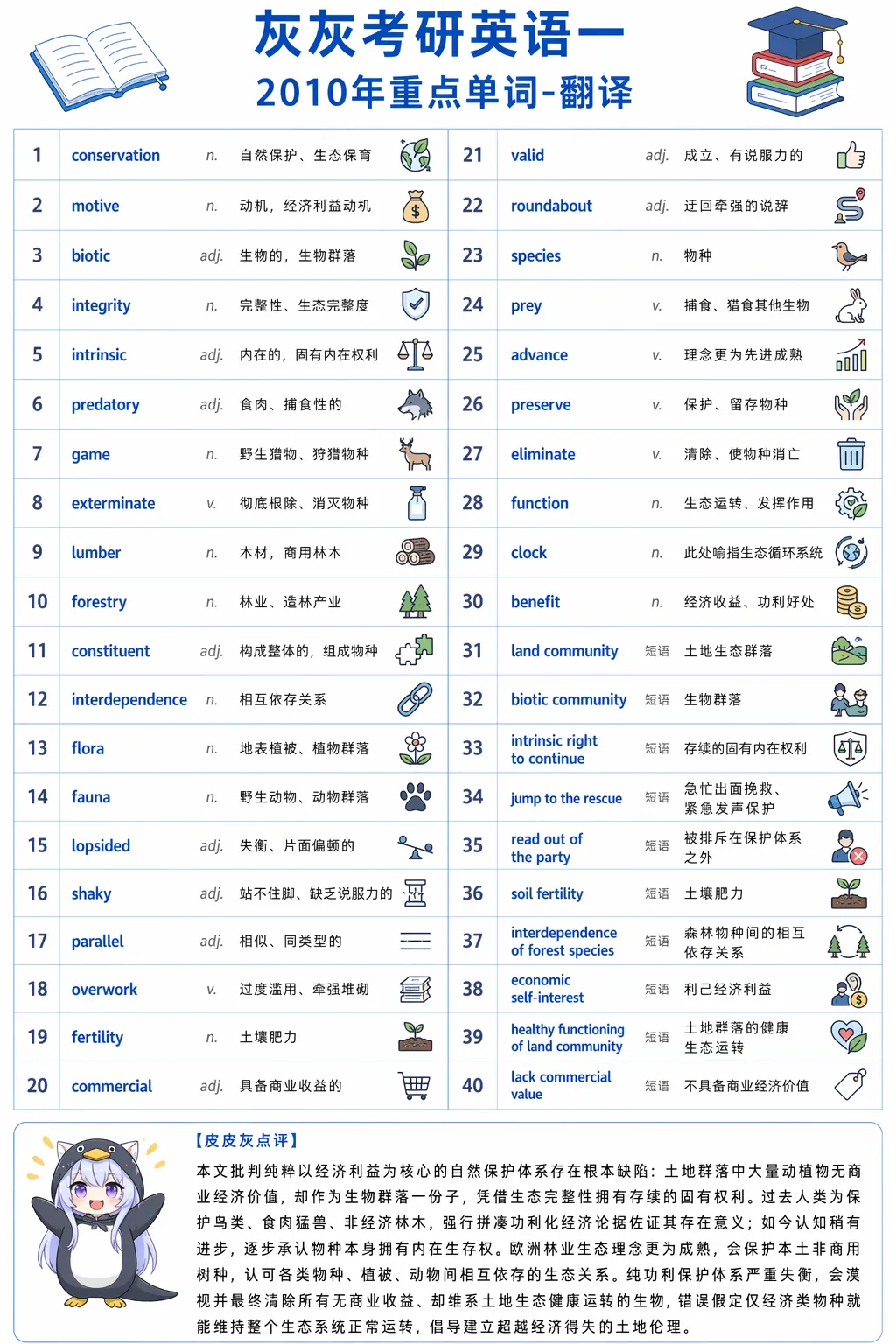Image resolution: width=896 pixels, height=1344 pixels.
Task: Click the word roundabout
Action: (551, 206)
